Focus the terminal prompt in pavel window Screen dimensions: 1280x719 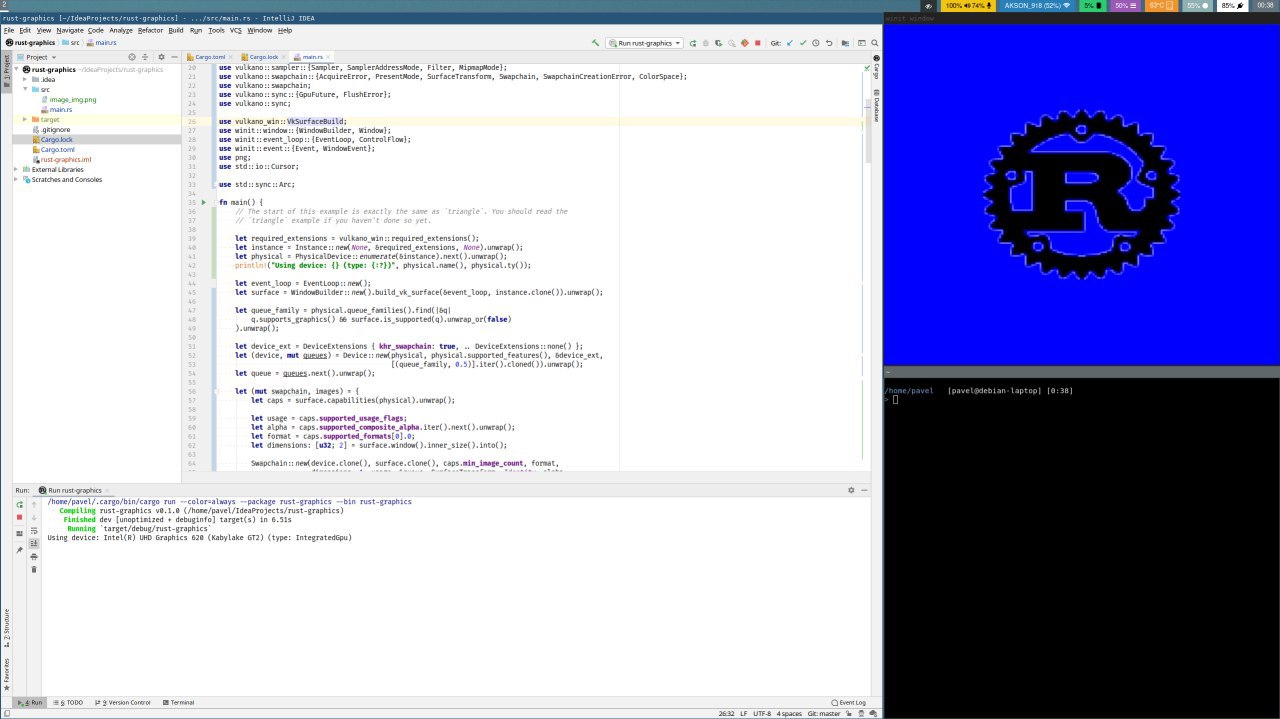coord(896,399)
